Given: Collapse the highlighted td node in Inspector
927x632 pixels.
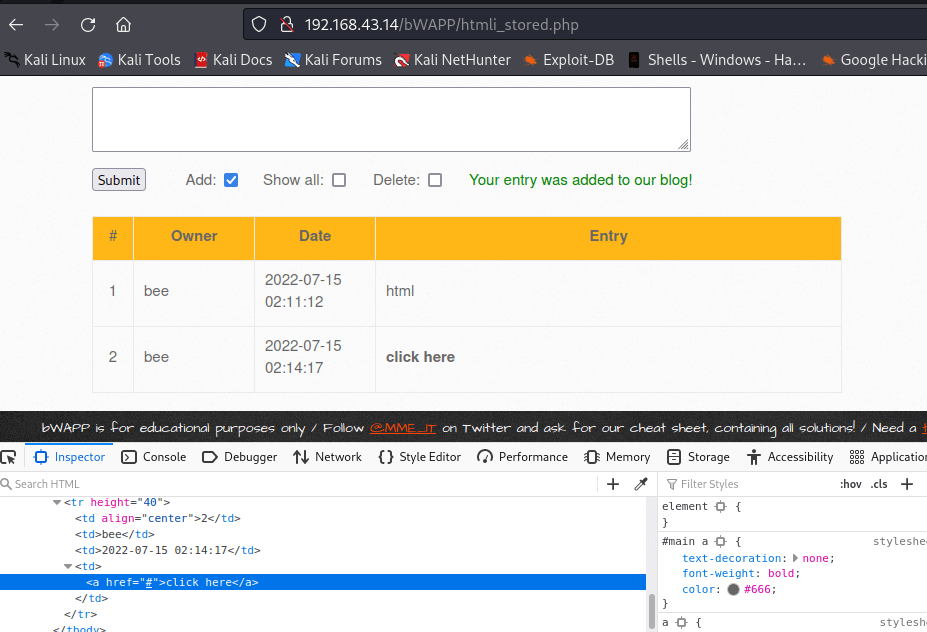Looking at the screenshot, I should [66, 567].
